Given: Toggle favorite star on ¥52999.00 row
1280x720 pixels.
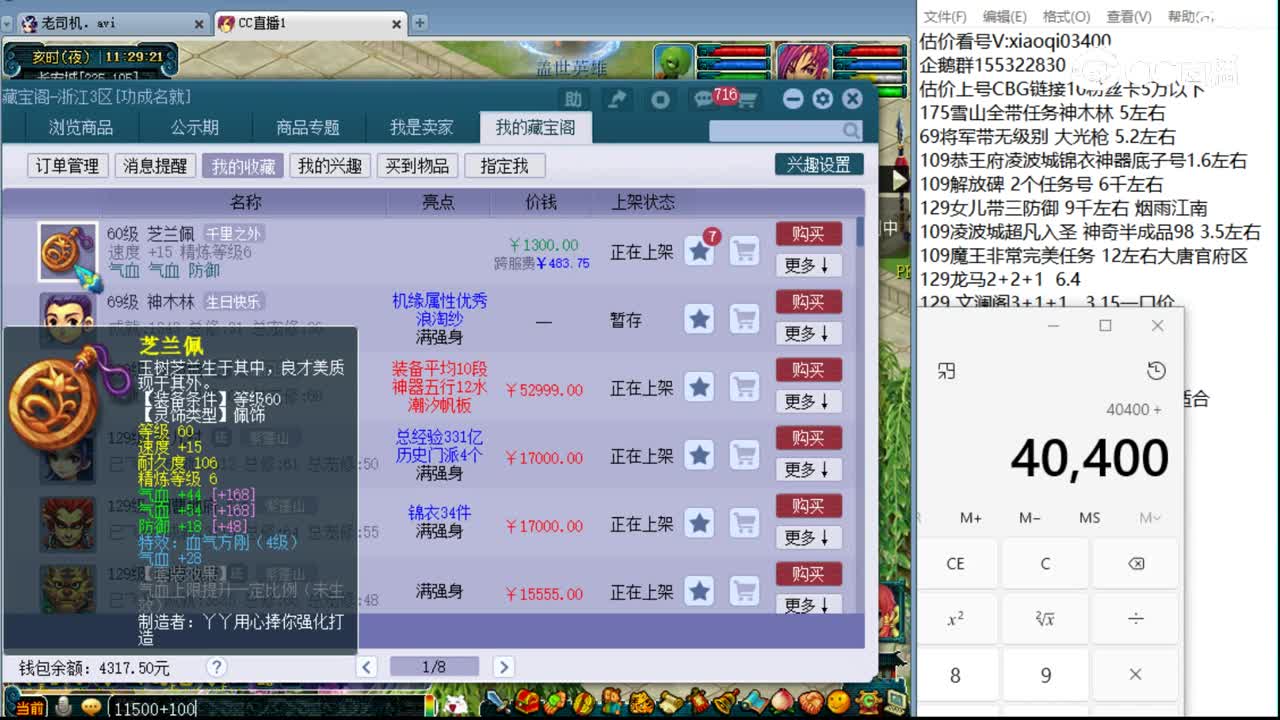Looking at the screenshot, I should coord(699,387).
